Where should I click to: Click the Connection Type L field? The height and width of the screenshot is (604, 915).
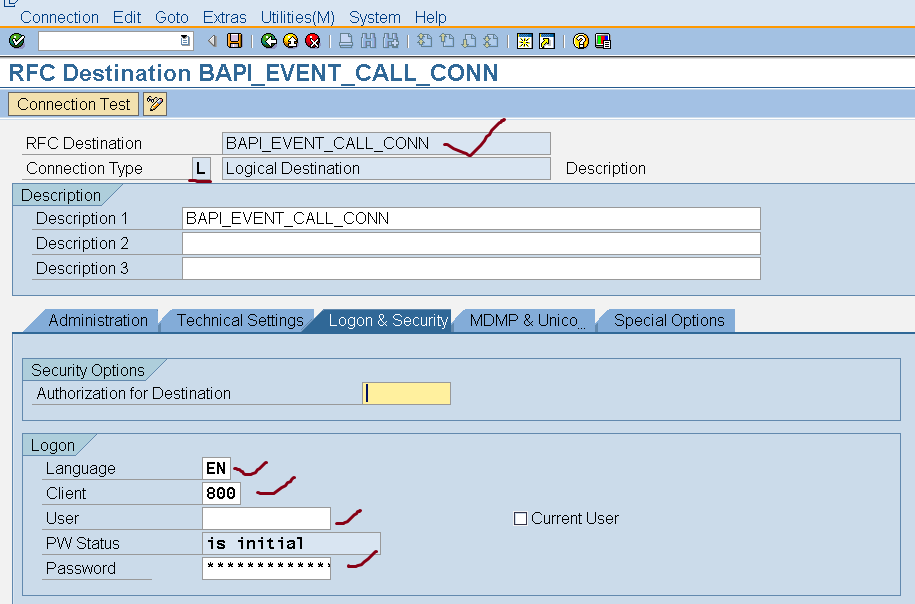[x=201, y=168]
